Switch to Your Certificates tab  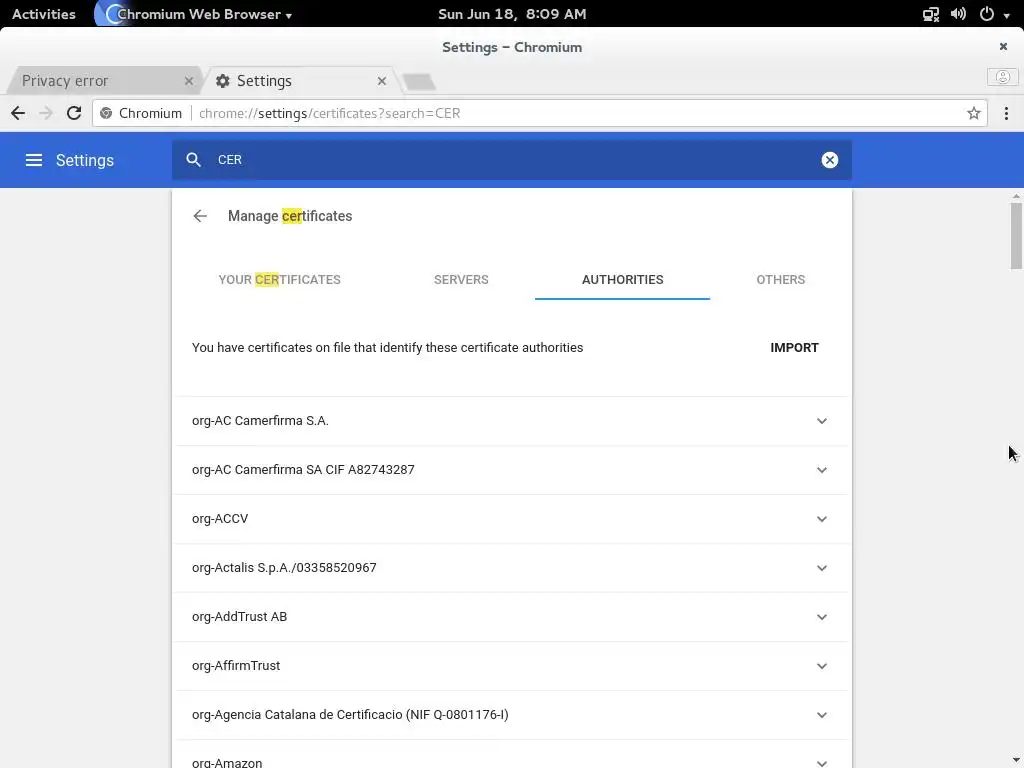pyautogui.click(x=280, y=280)
